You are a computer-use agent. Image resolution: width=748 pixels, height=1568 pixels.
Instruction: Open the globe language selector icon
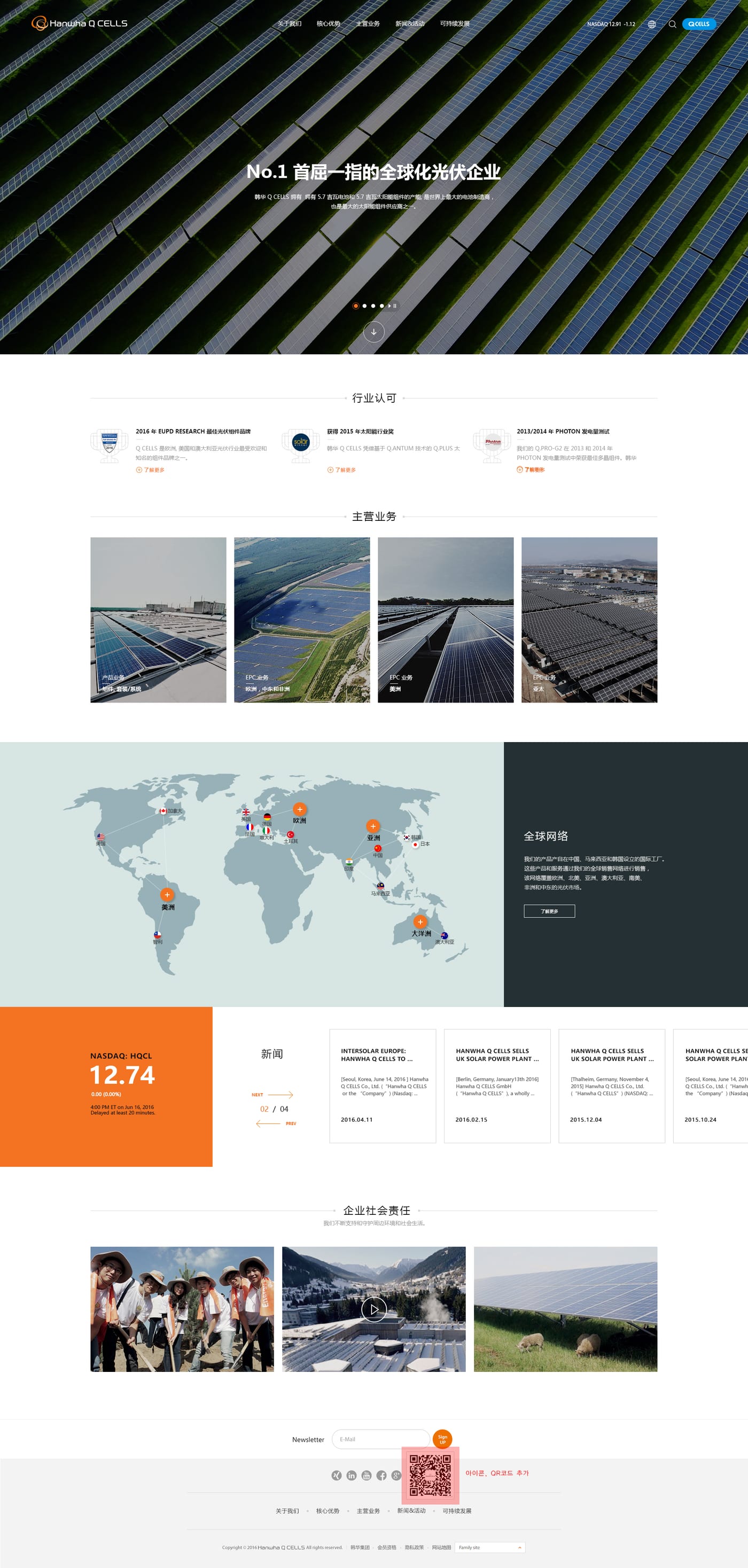652,25
